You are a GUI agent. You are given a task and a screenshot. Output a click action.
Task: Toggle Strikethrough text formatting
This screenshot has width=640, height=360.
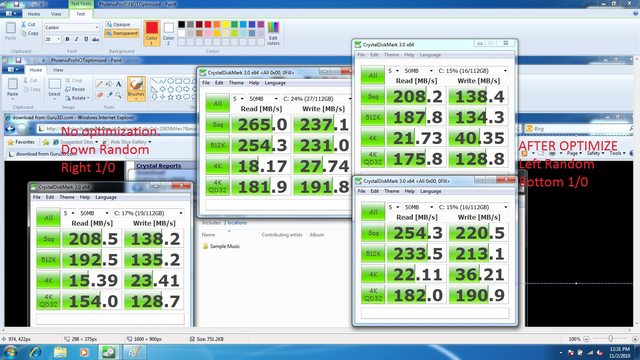(96, 39)
